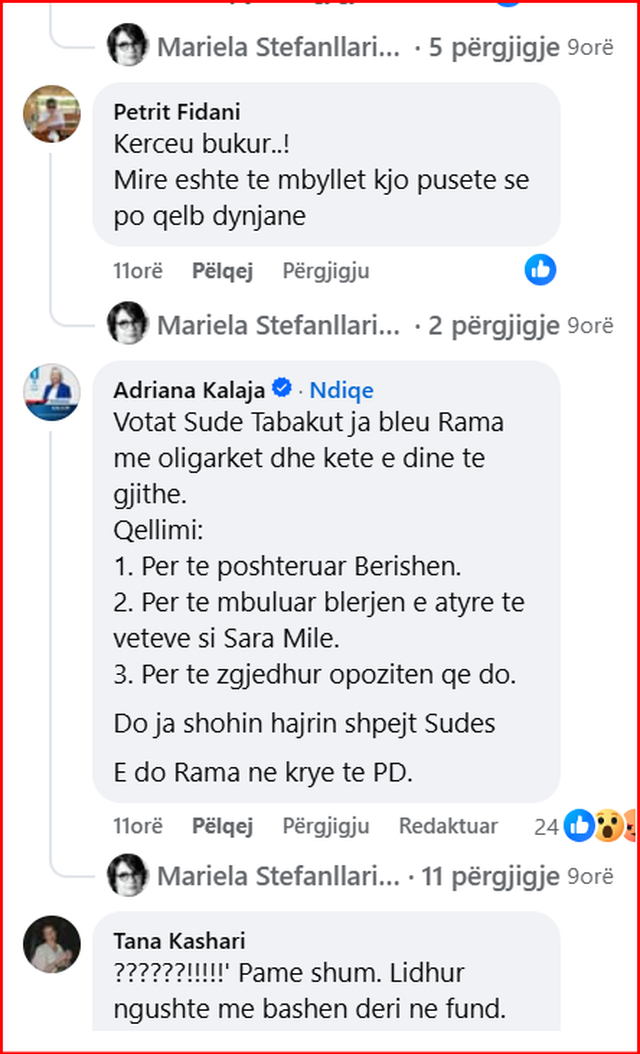This screenshot has width=640, height=1054.
Task: Click Mariela's small avatar beside 5 përgjigje
Action: tap(128, 46)
